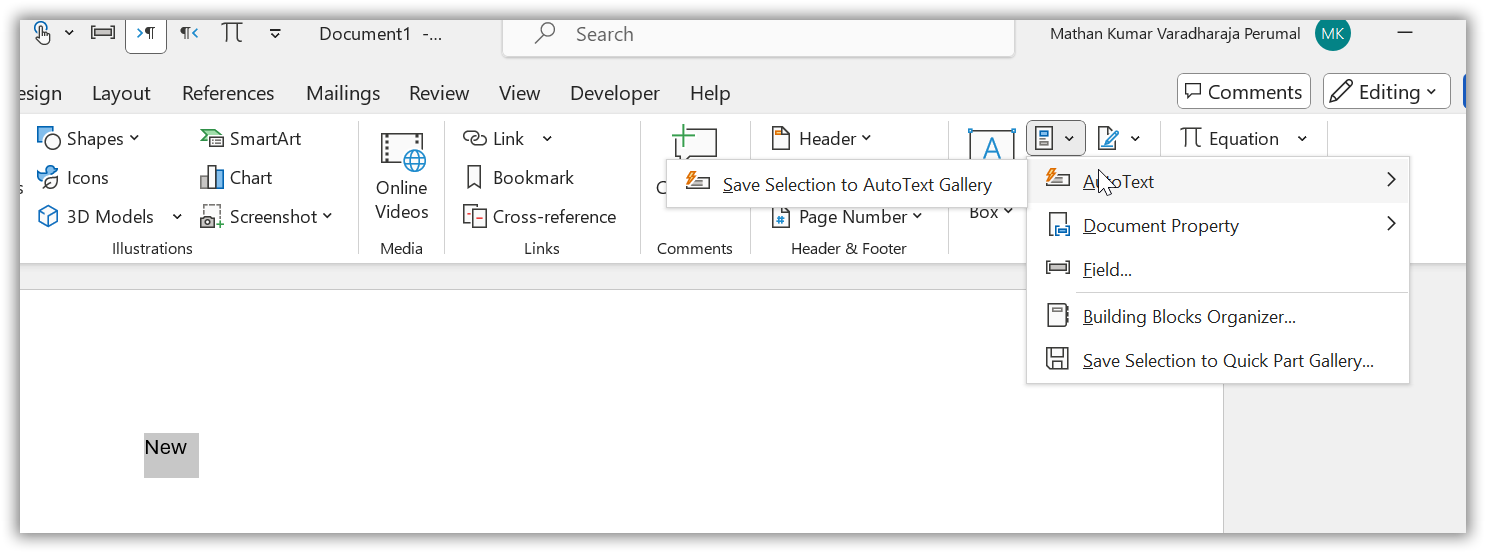Image resolution: width=1486 pixels, height=553 pixels.
Task: Open Building Blocks Organizer
Action: pyautogui.click(x=1188, y=317)
